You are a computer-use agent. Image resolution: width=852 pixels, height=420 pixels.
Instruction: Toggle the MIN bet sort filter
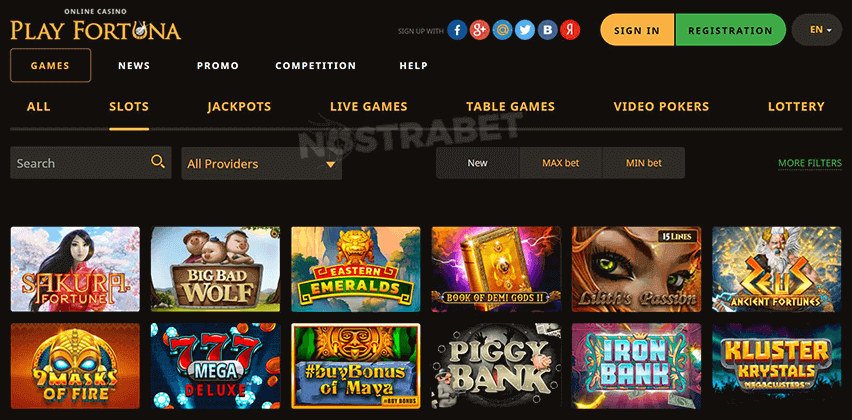[x=644, y=163]
